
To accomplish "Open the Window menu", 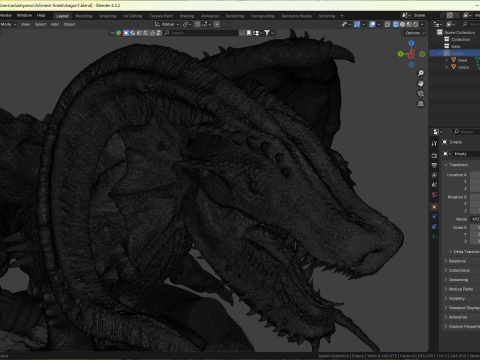I will pos(24,15).
